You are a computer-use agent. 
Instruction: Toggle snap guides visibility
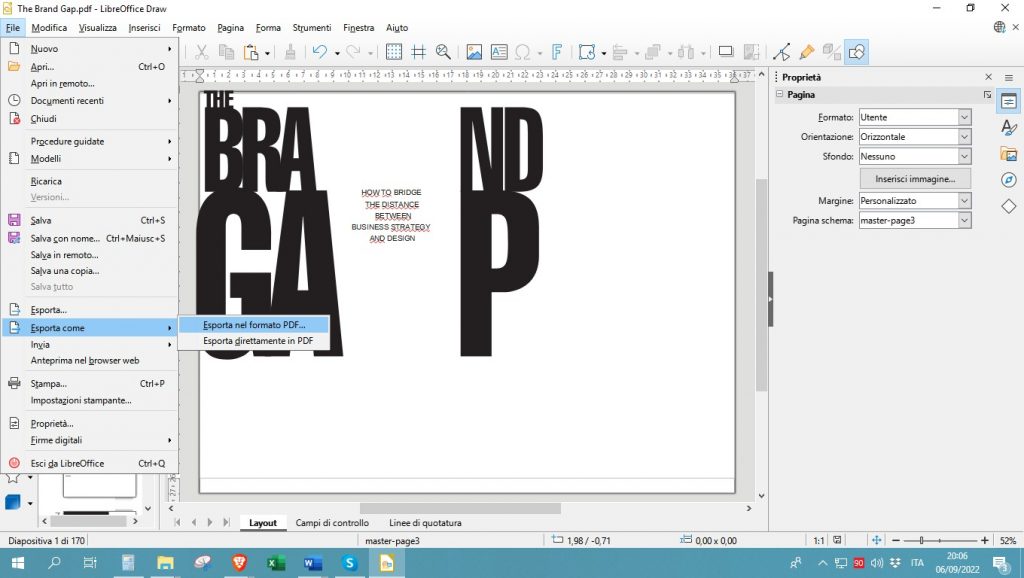tap(419, 51)
